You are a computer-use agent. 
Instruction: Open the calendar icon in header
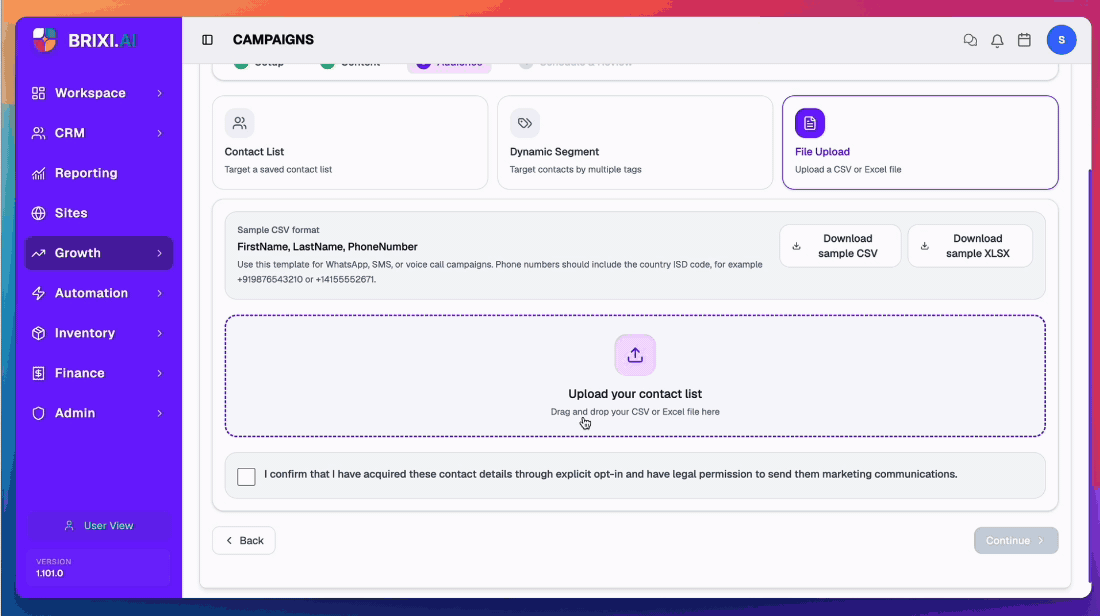pyautogui.click(x=1024, y=40)
